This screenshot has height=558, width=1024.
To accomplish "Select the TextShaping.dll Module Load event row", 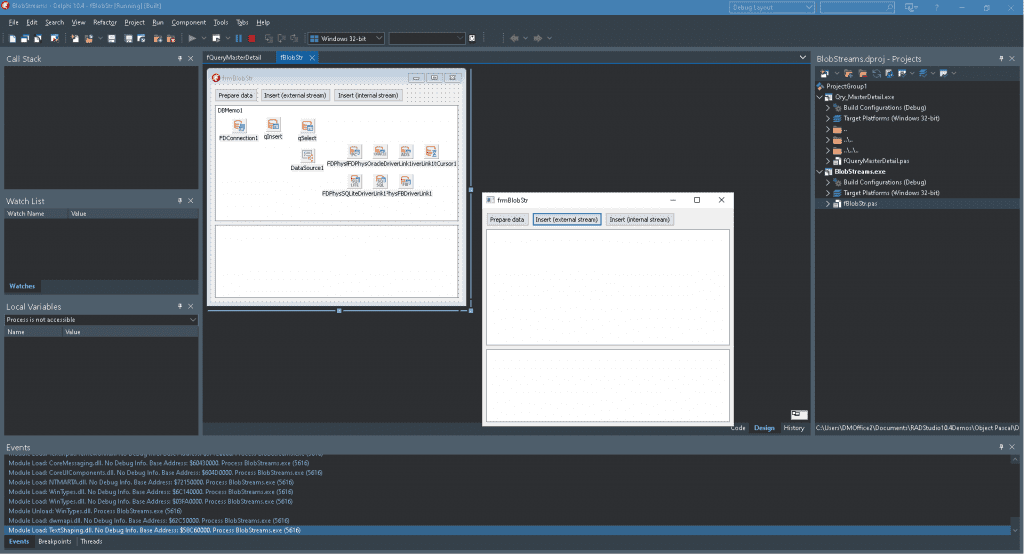I will [507, 531].
